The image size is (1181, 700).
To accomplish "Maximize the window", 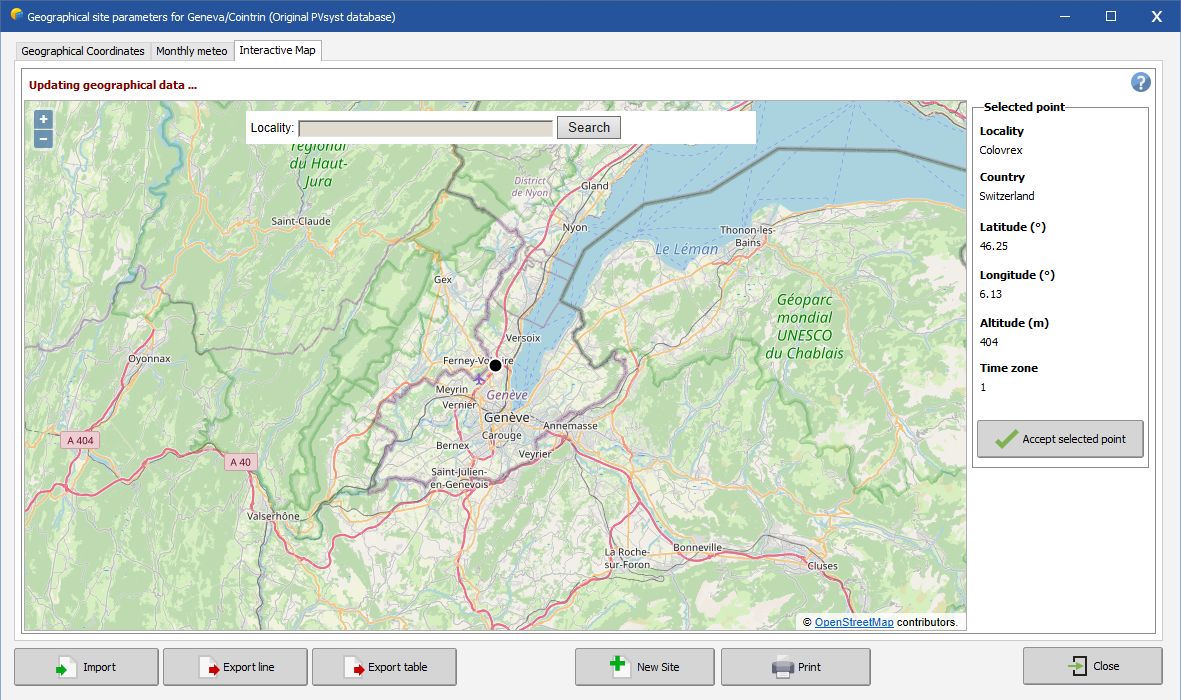I will point(1110,16).
